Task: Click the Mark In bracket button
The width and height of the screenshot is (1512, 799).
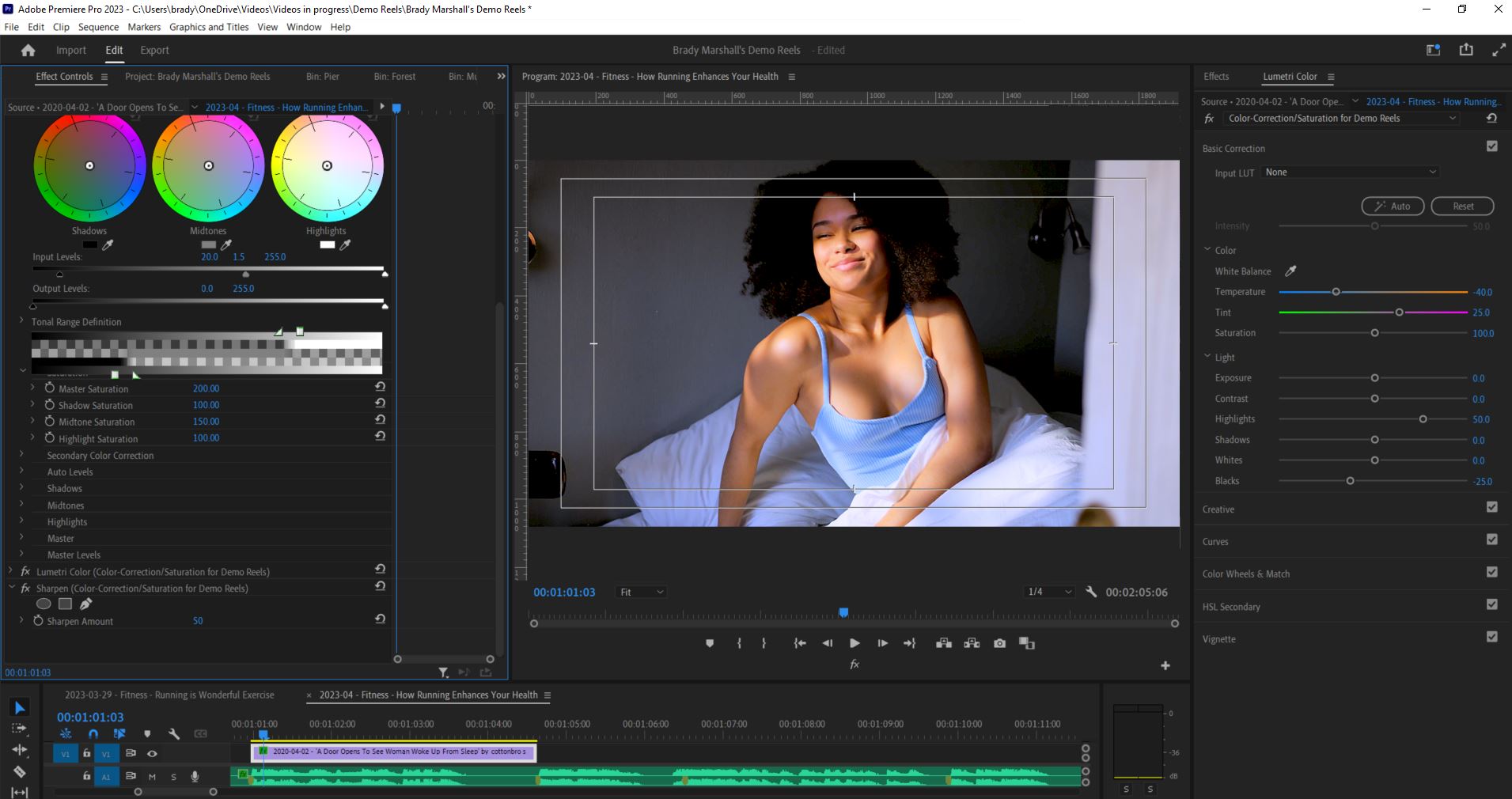Action: pos(739,643)
